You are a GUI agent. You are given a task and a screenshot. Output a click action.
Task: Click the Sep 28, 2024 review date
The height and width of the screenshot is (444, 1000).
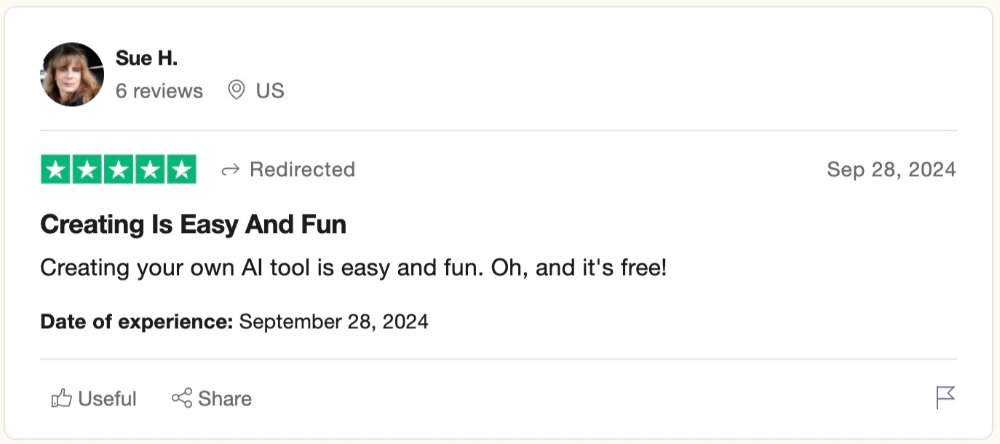(x=891, y=170)
